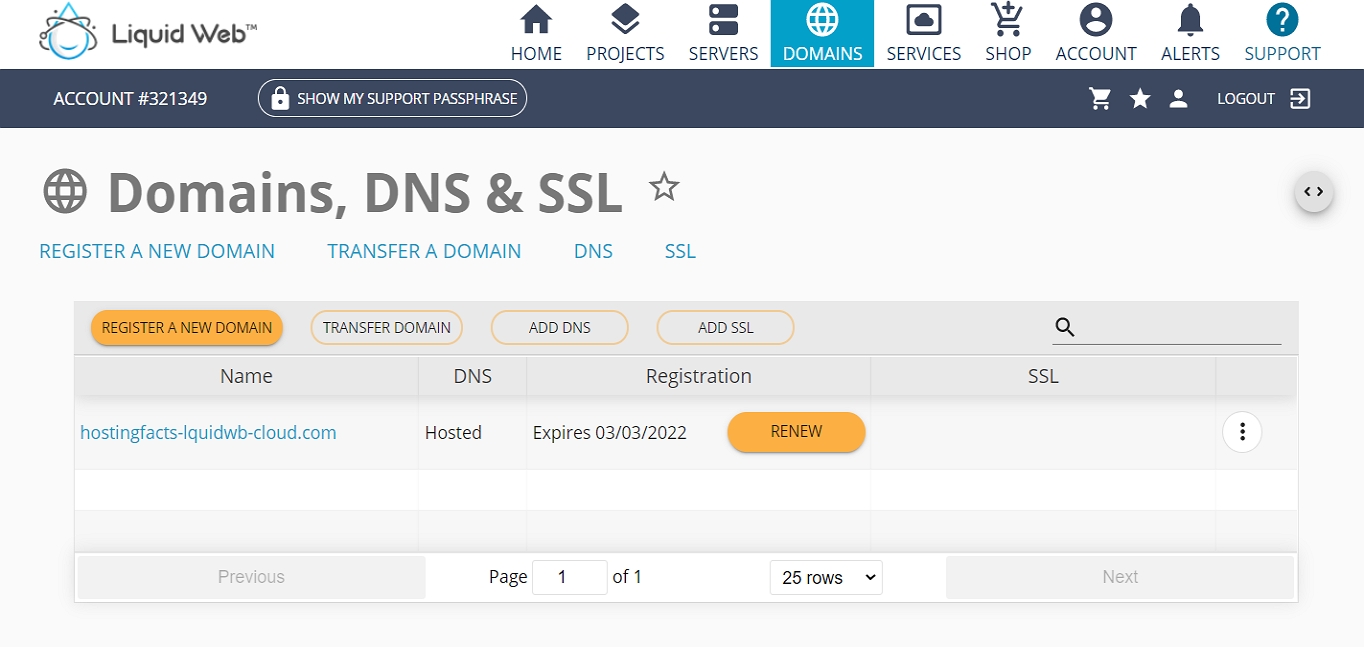The width and height of the screenshot is (1364, 647).
Task: Click orange Register a New Domain button
Action: pyautogui.click(x=187, y=328)
